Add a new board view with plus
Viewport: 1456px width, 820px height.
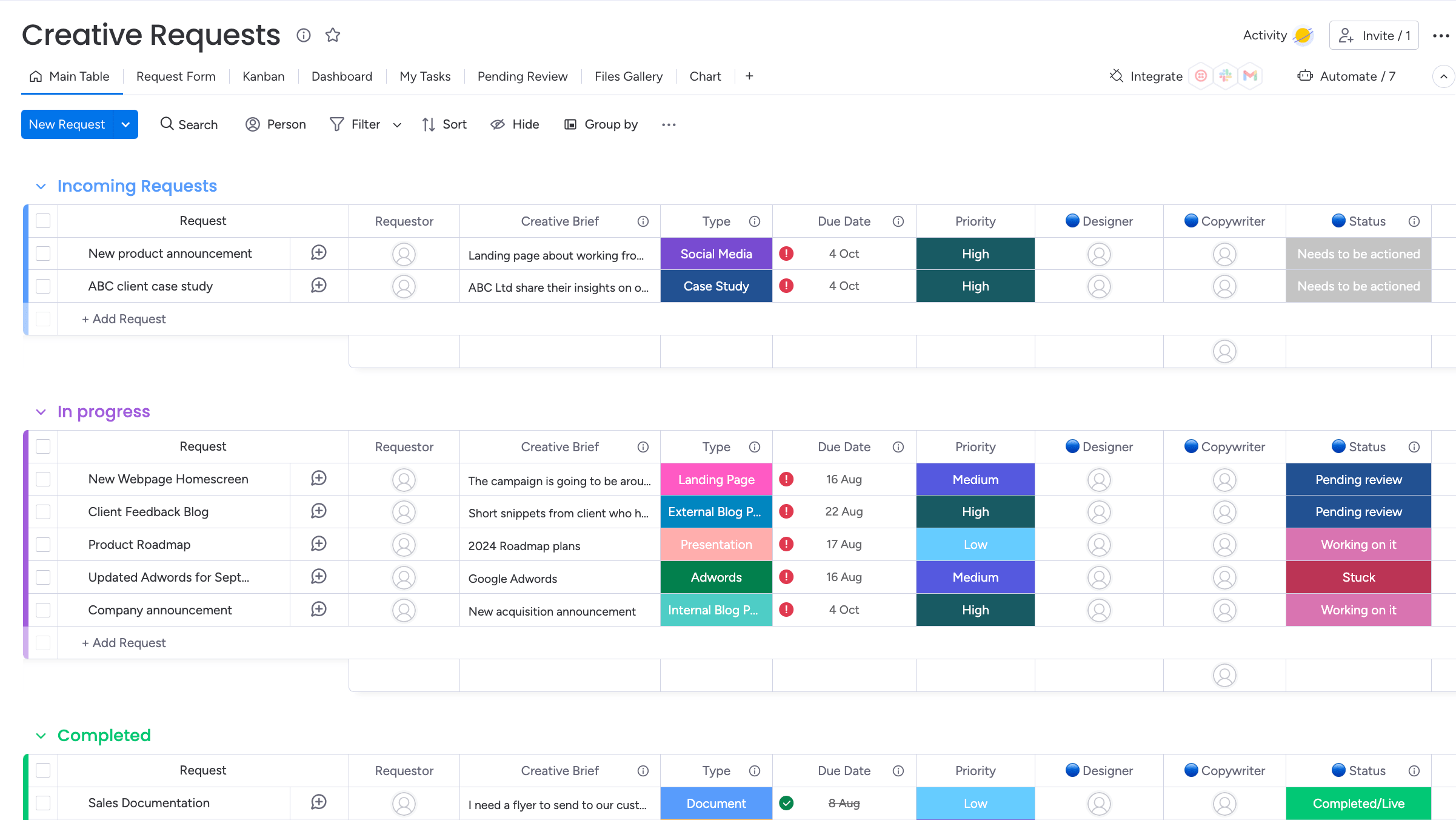pos(749,76)
